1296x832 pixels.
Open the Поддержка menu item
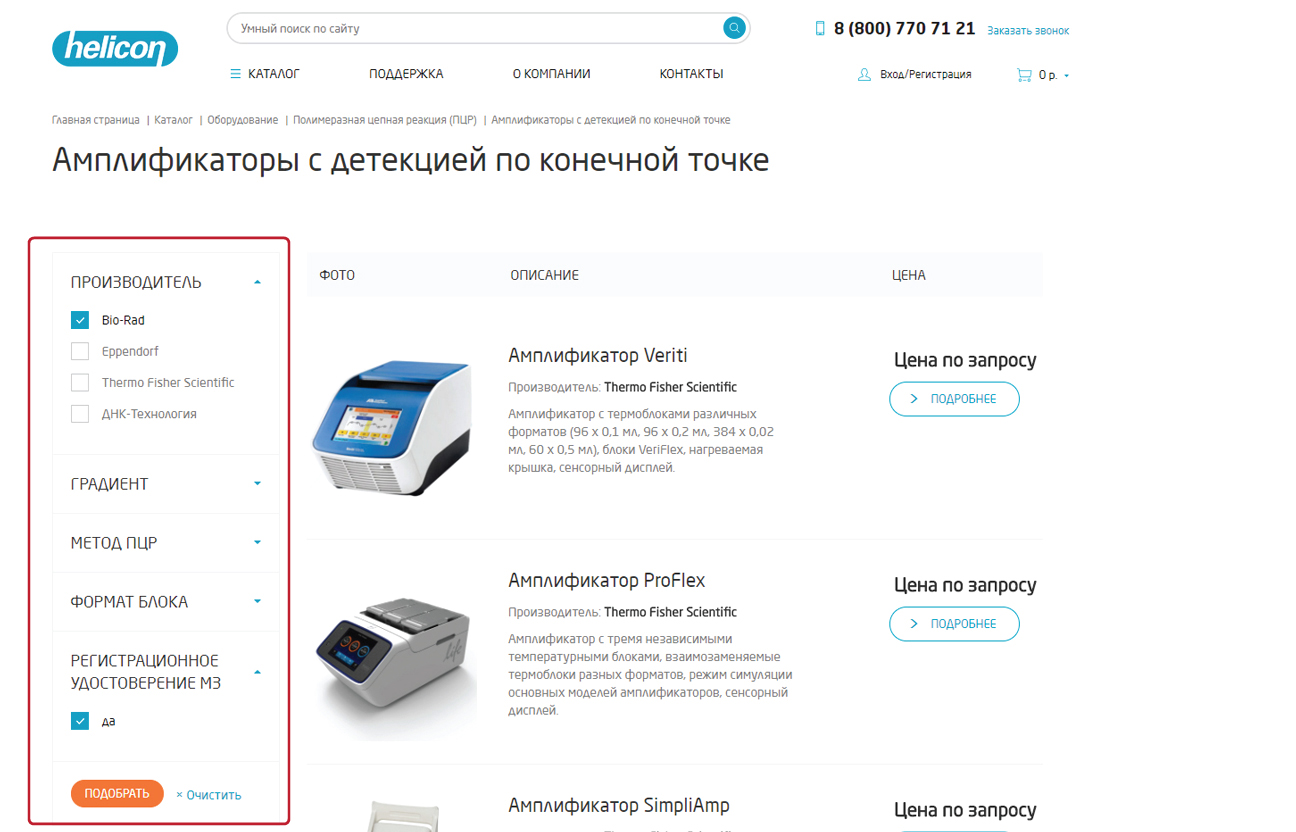point(406,74)
